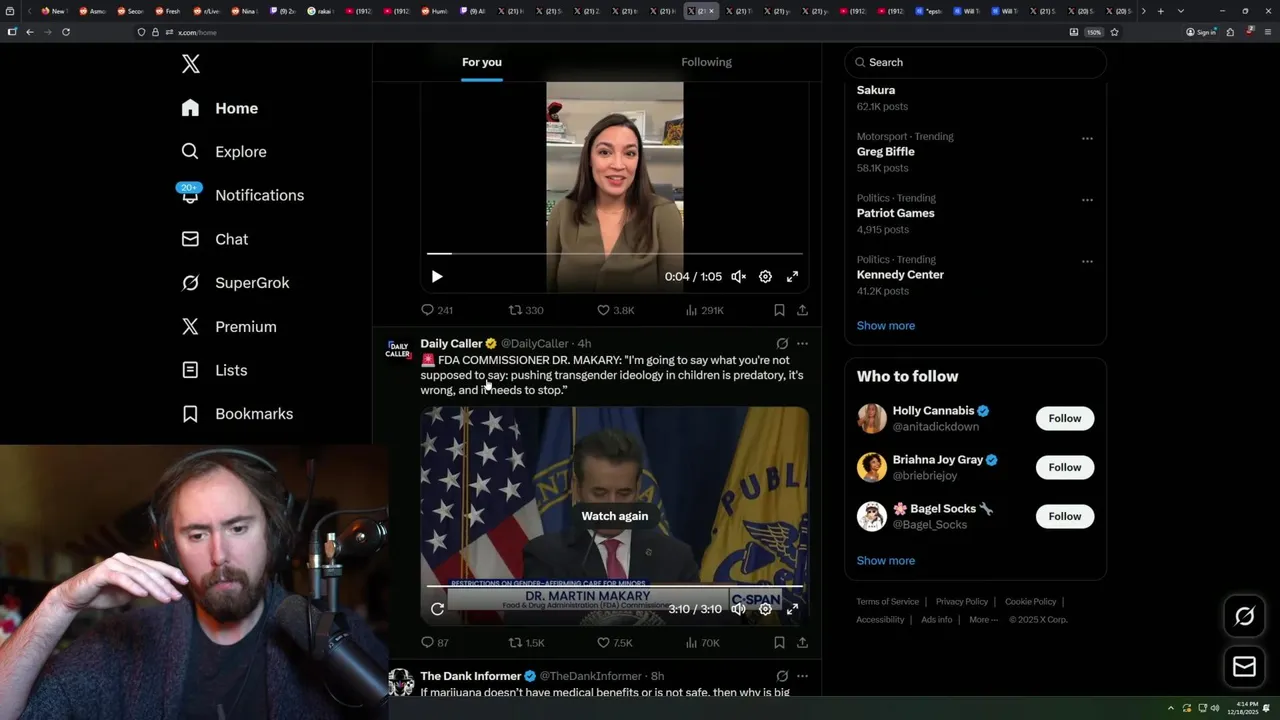
Task: Open the floating messages button
Action: [1245, 667]
